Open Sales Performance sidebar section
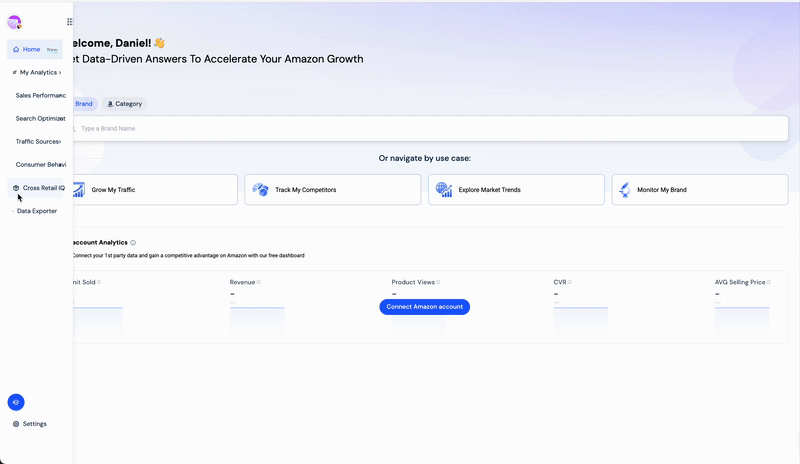 coord(40,95)
